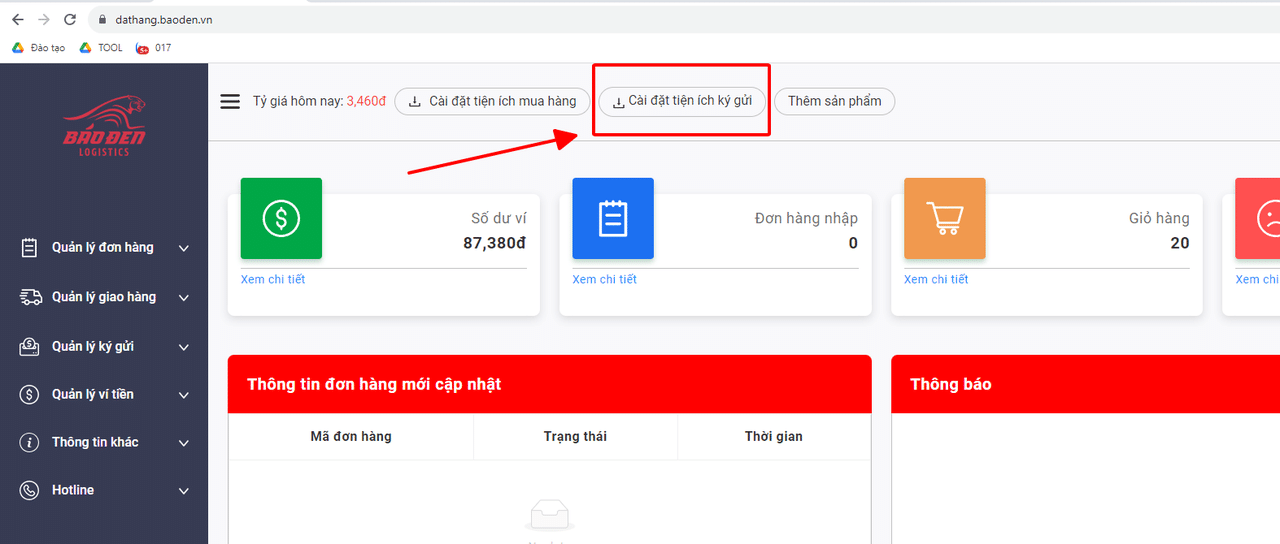The image size is (1280, 544).
Task: Click the hamburger menu icon
Action: pyautogui.click(x=230, y=101)
